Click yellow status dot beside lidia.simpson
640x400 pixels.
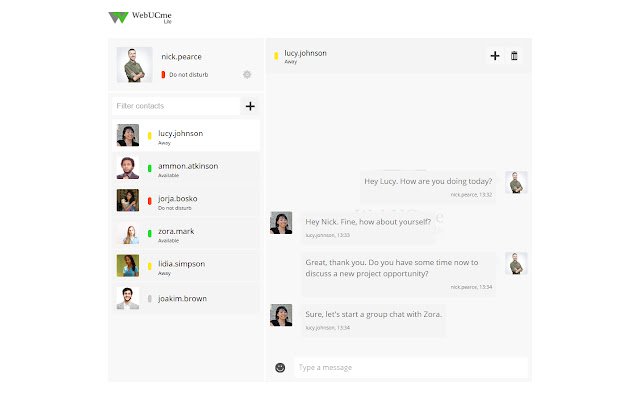pos(150,266)
